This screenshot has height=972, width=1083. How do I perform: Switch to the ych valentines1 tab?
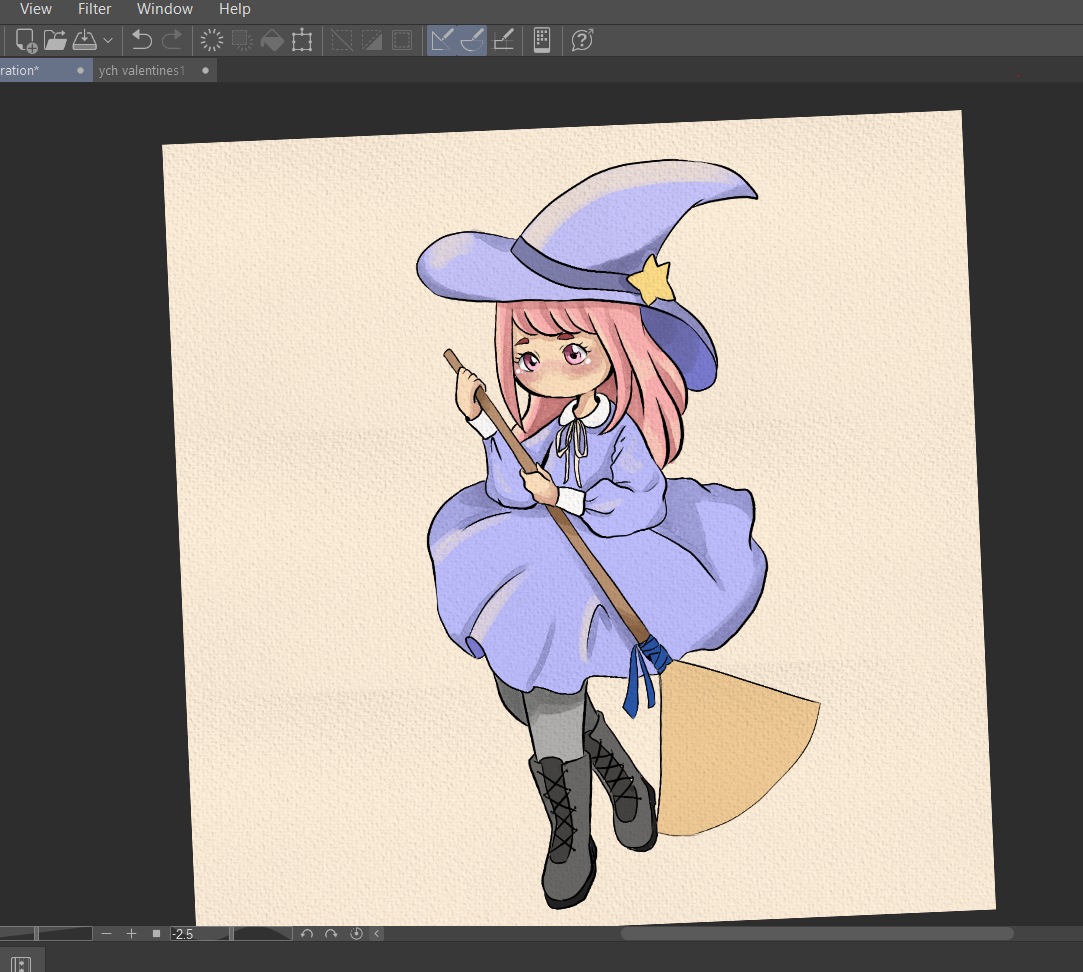[x=142, y=71]
